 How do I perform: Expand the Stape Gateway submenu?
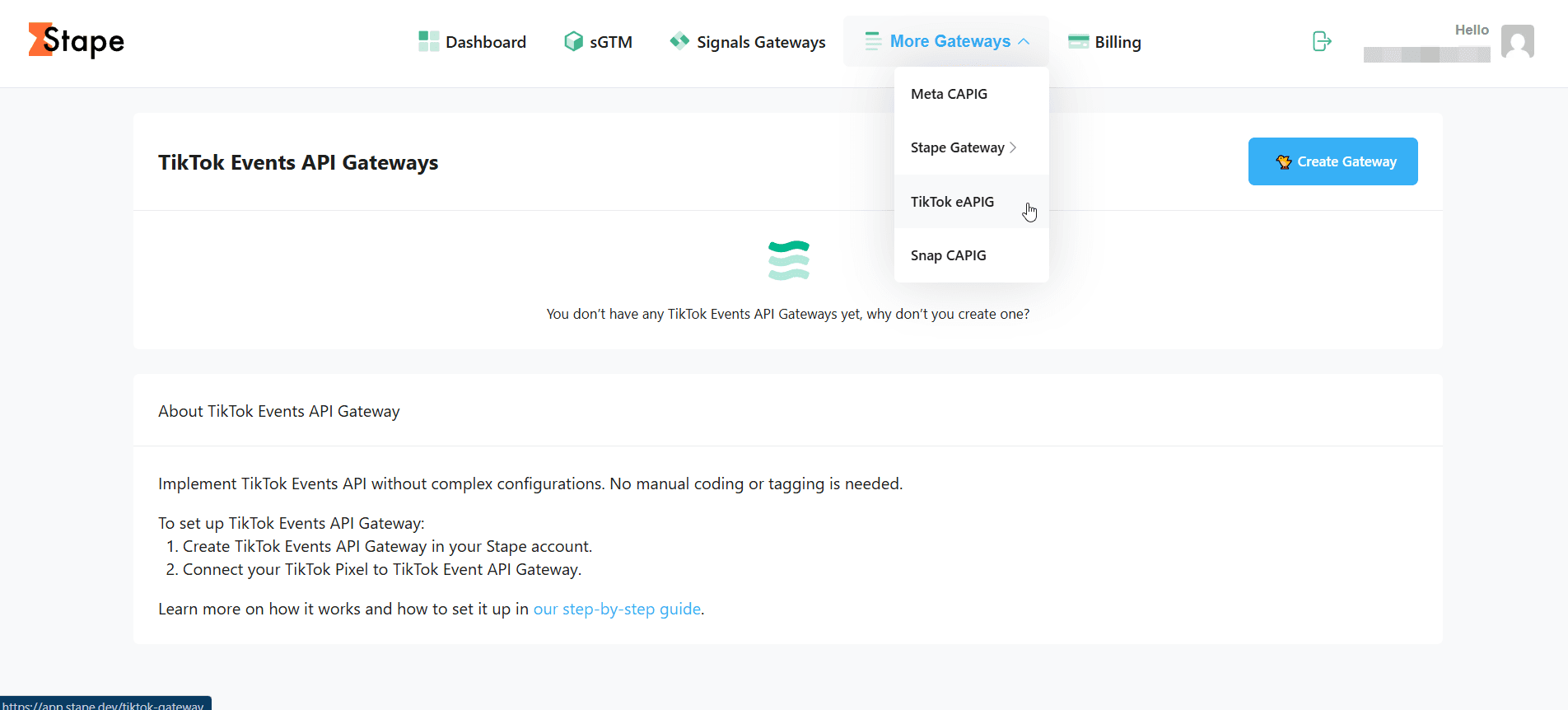[972, 147]
